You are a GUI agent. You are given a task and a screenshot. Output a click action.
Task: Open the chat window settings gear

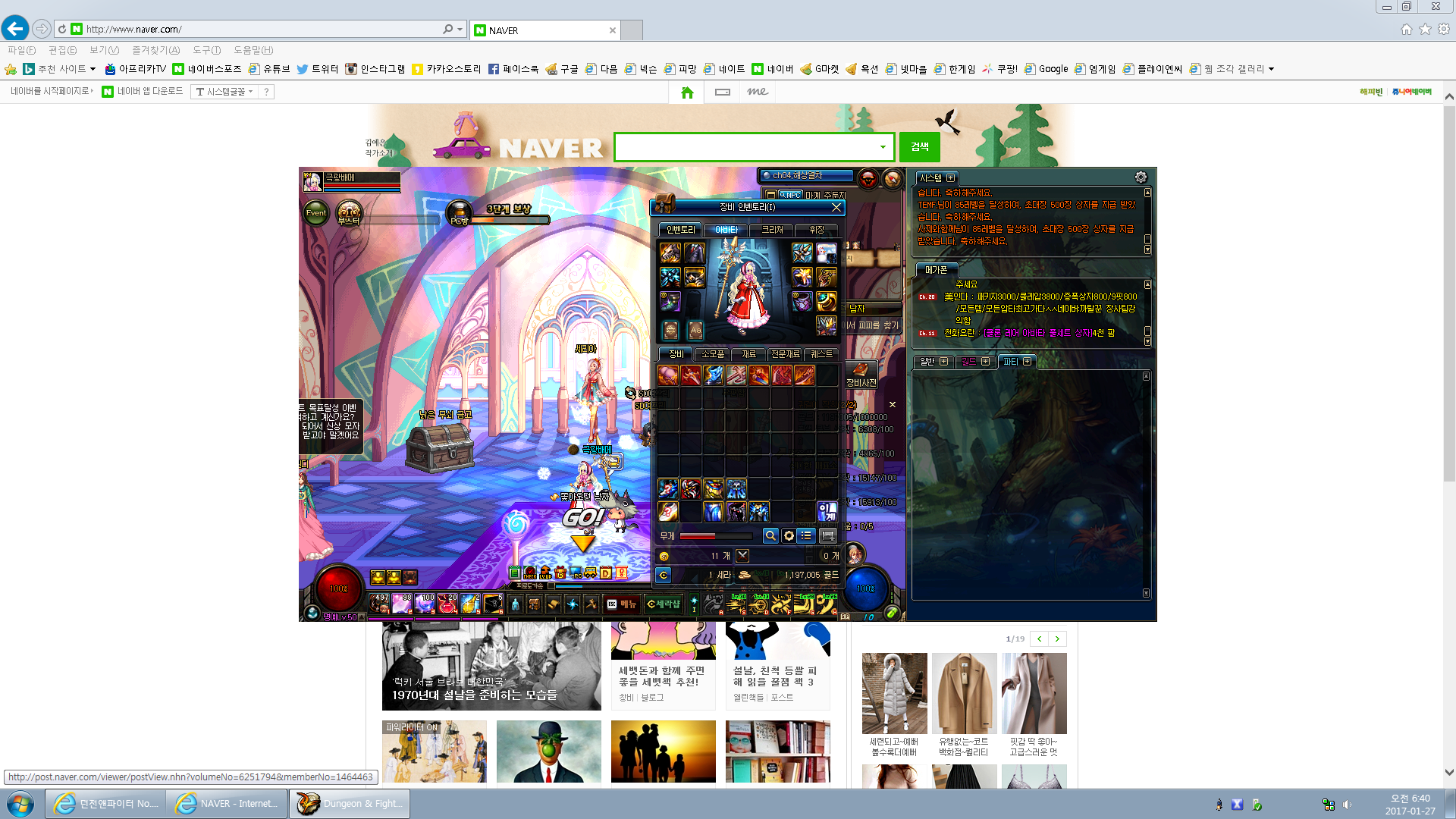[1141, 177]
